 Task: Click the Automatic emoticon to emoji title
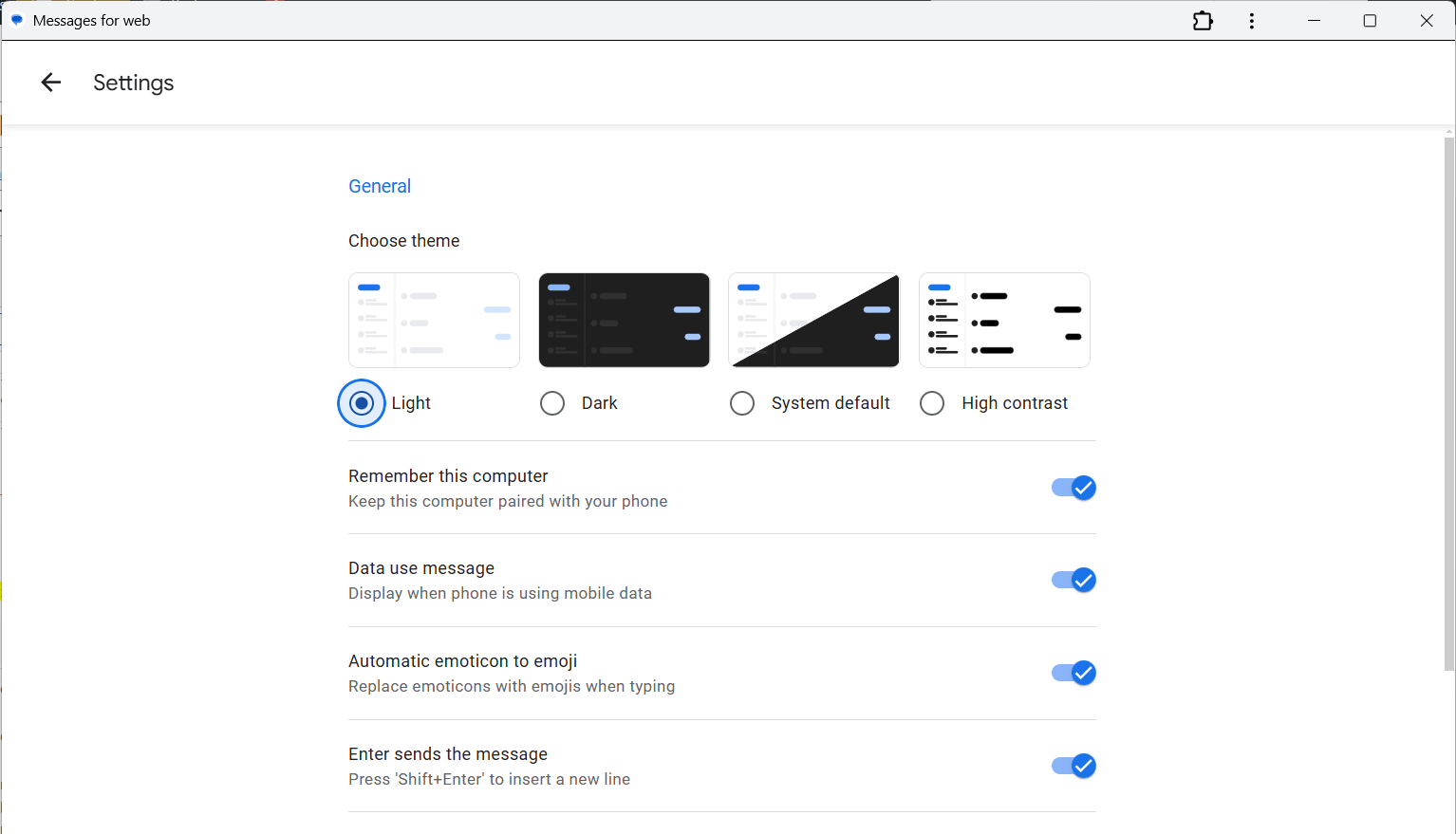click(x=463, y=661)
